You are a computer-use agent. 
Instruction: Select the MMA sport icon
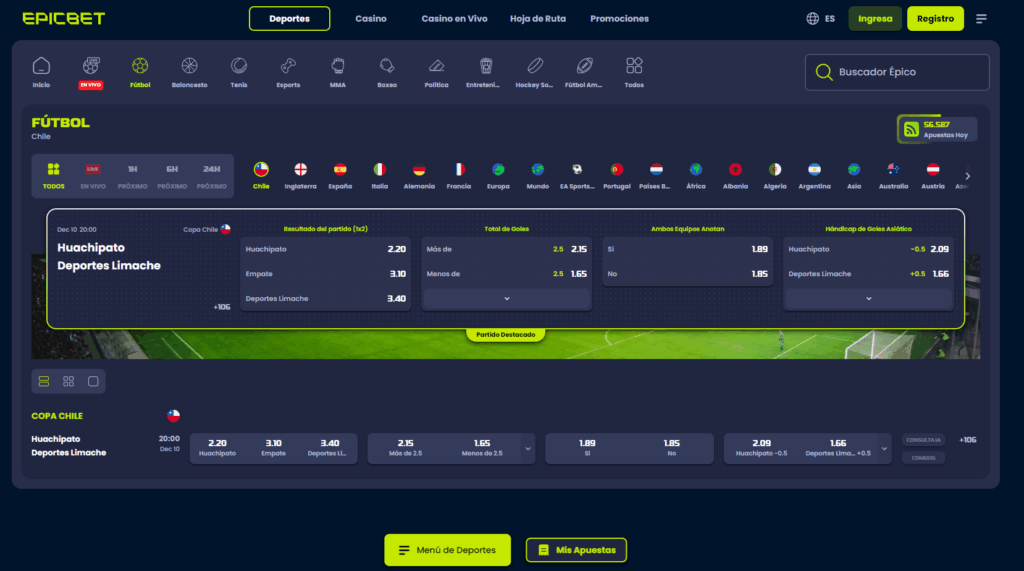338,73
